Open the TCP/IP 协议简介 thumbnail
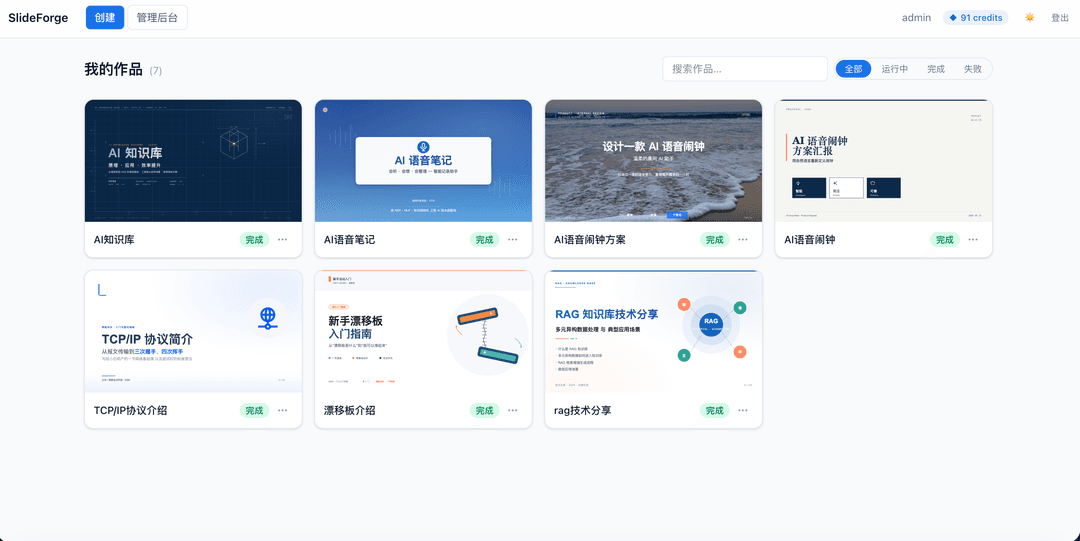This screenshot has width=1080, height=541. 193,331
